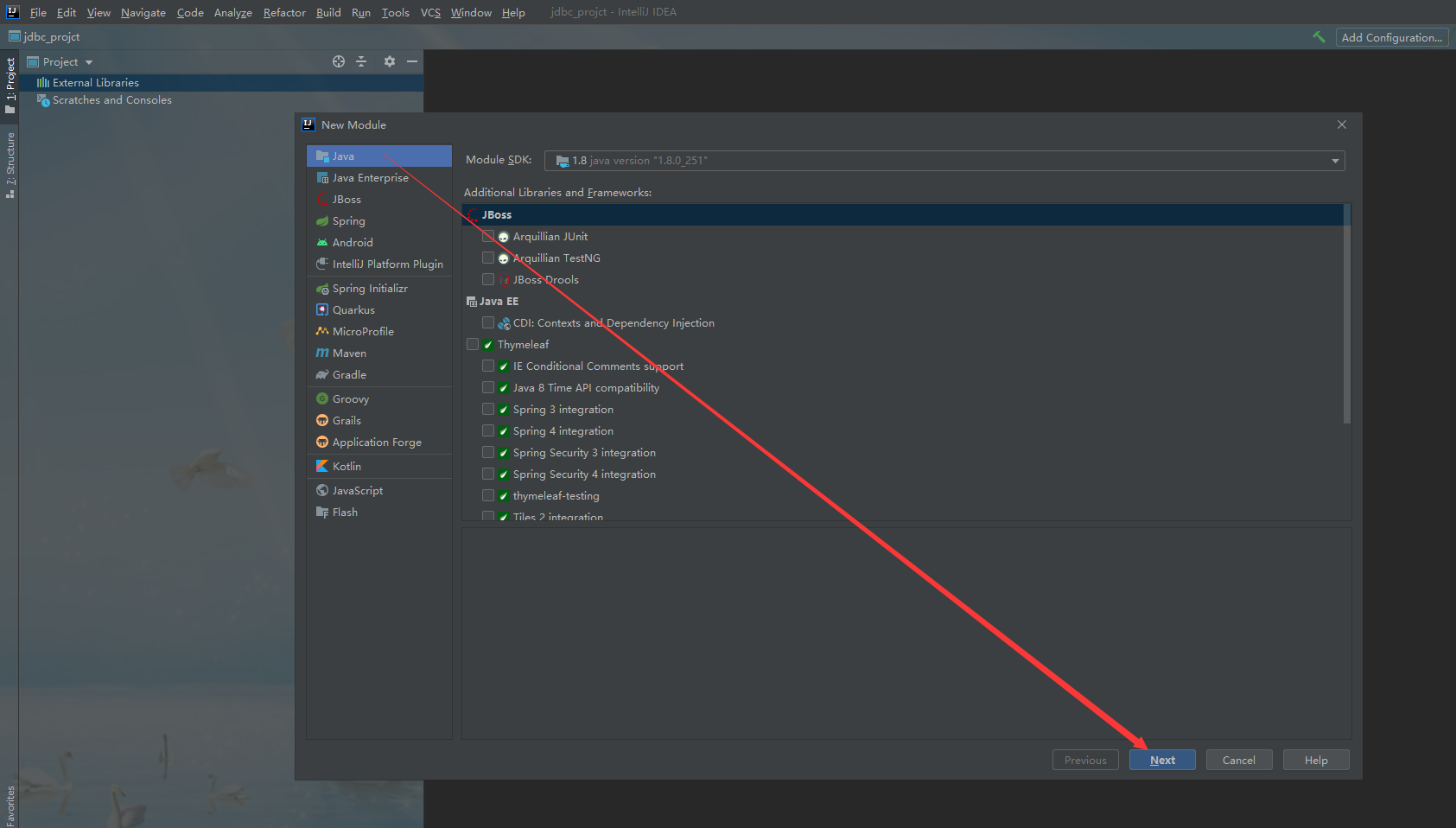Open the Code menu
This screenshot has height=828, width=1456.
click(190, 12)
